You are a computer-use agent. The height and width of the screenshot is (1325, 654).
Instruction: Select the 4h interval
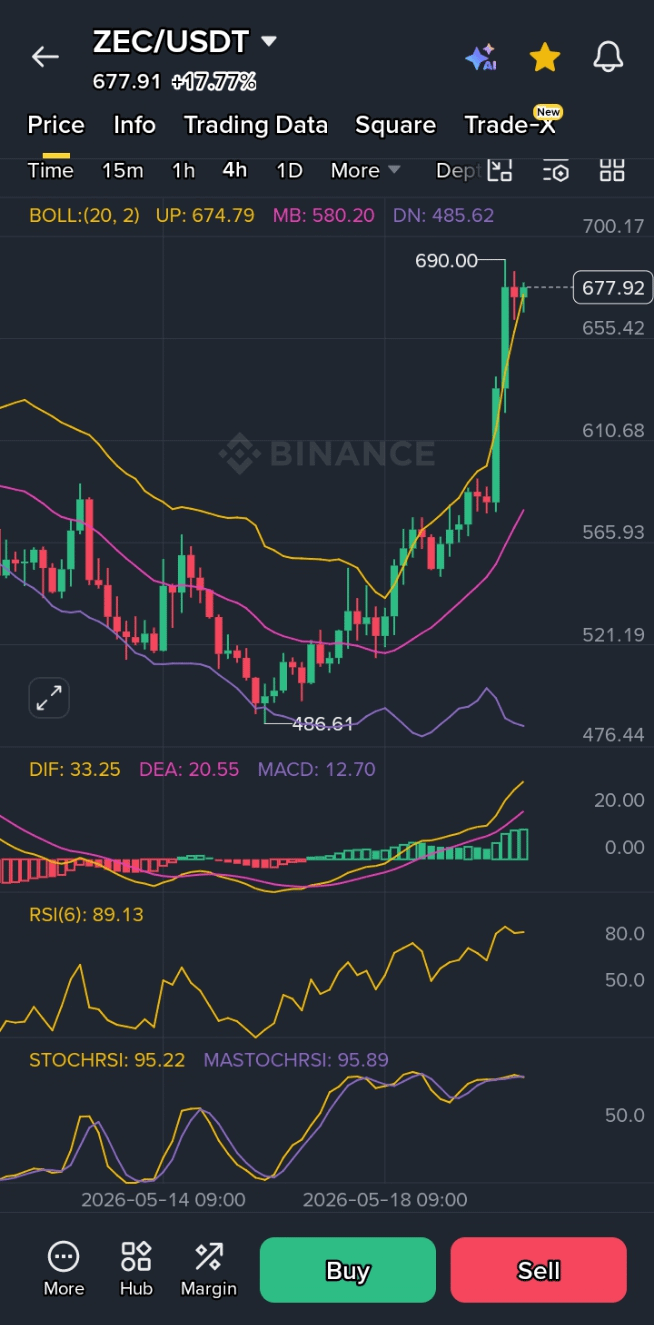(x=235, y=170)
